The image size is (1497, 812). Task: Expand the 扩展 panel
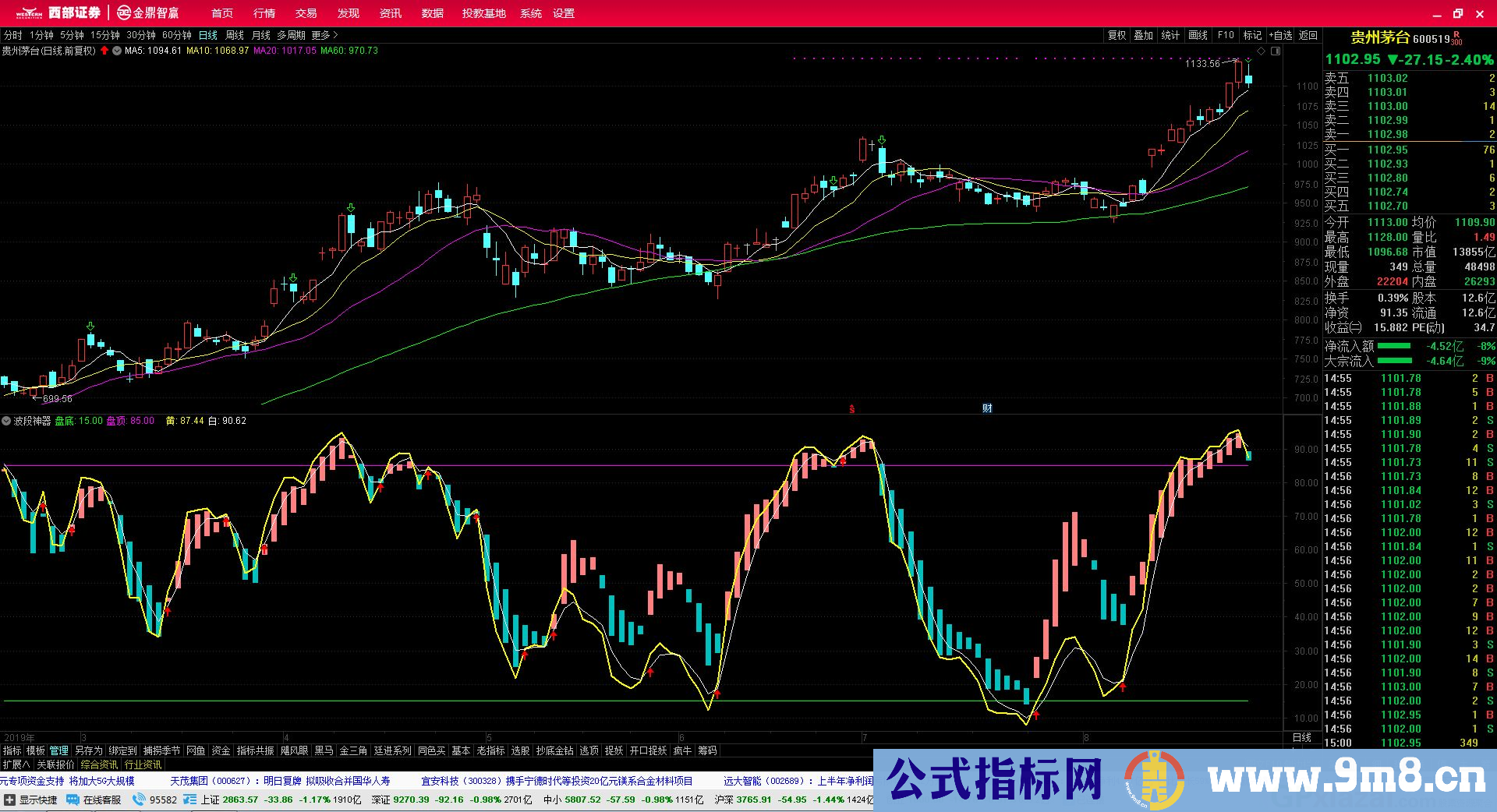coord(16,764)
